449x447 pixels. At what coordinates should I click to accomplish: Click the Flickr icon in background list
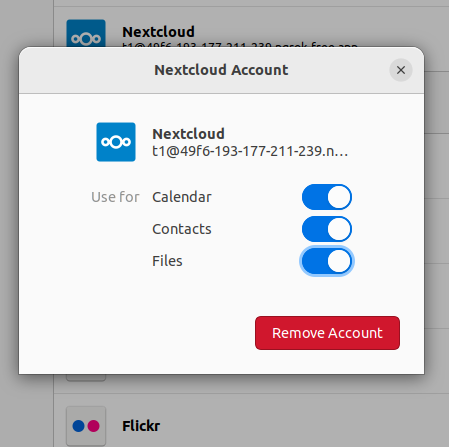click(x=86, y=426)
